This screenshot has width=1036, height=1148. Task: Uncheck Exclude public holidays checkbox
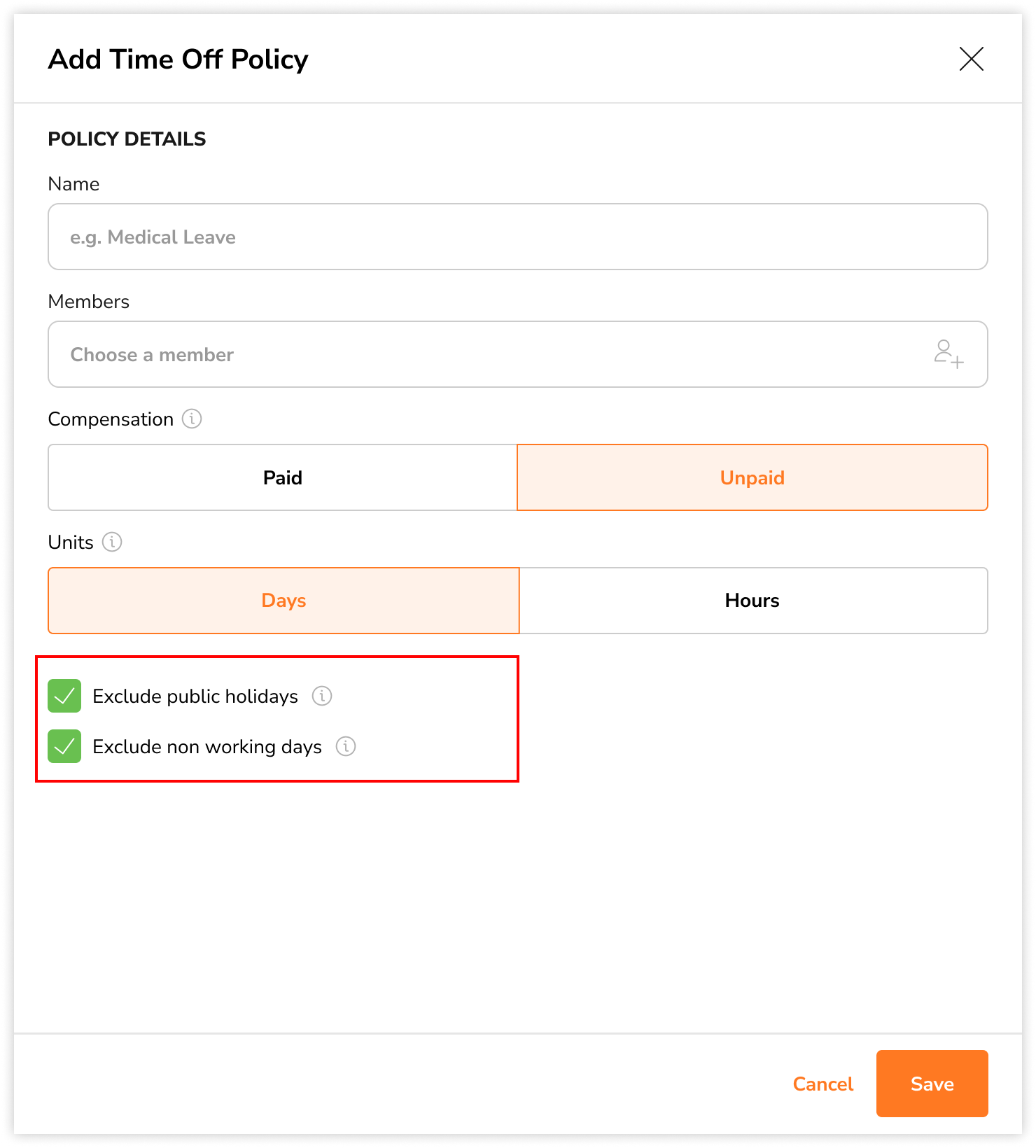64,696
